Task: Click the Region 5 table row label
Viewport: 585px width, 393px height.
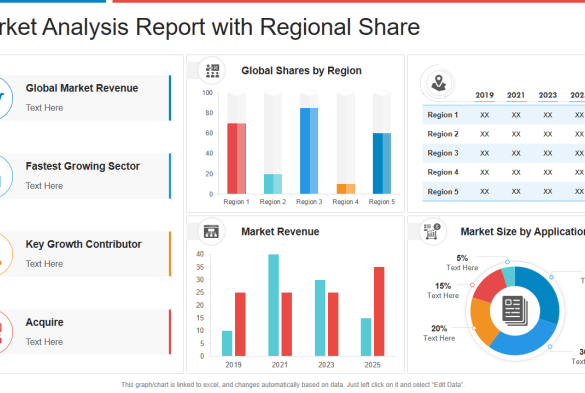Action: click(x=443, y=191)
